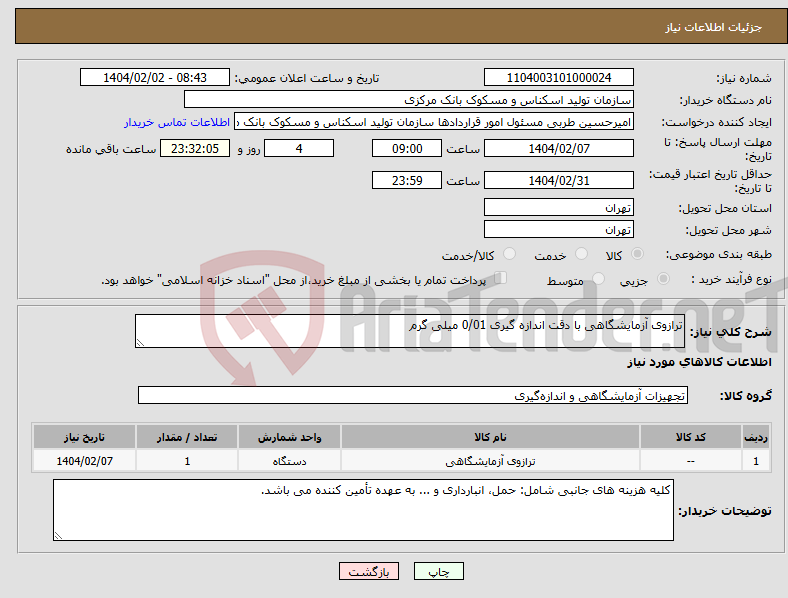Click the چاپ (print) button

tap(438, 571)
